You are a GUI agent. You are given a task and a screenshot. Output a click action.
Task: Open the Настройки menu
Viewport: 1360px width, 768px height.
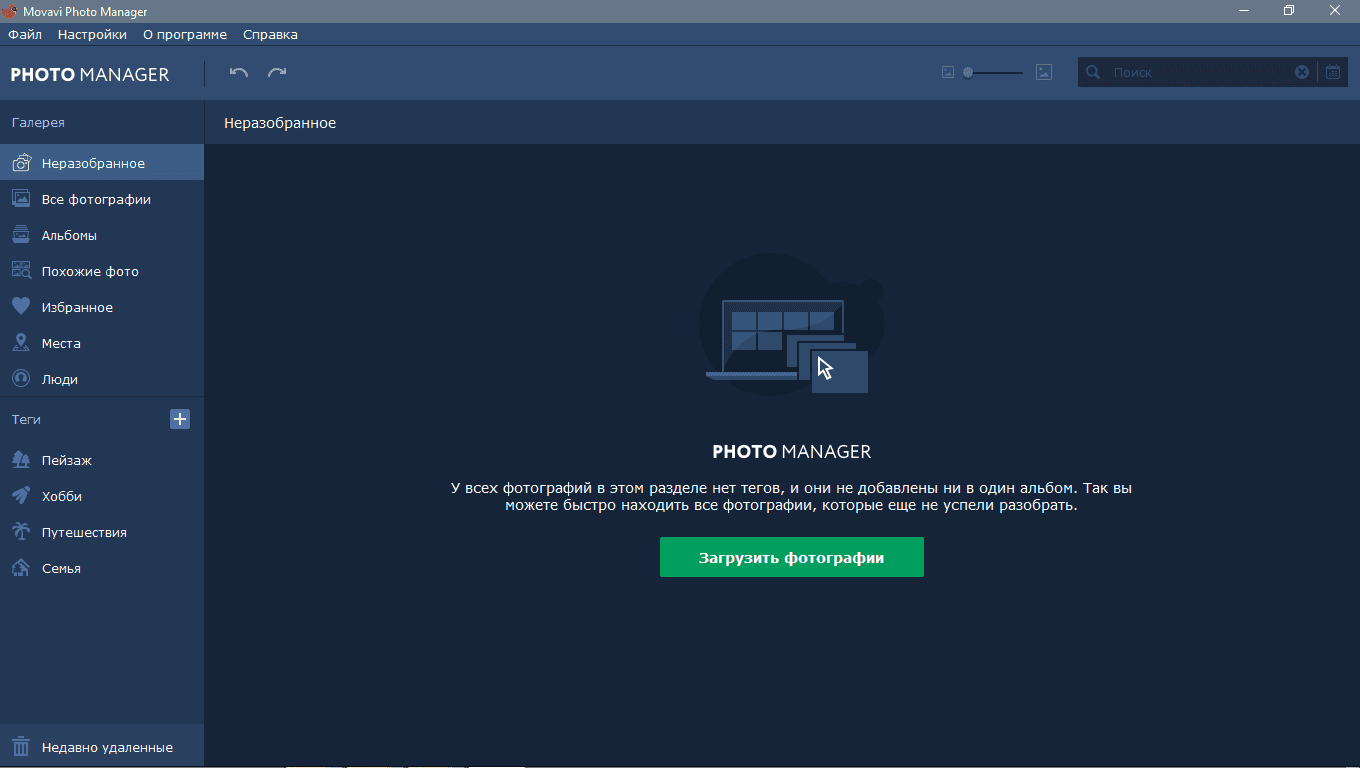click(92, 34)
